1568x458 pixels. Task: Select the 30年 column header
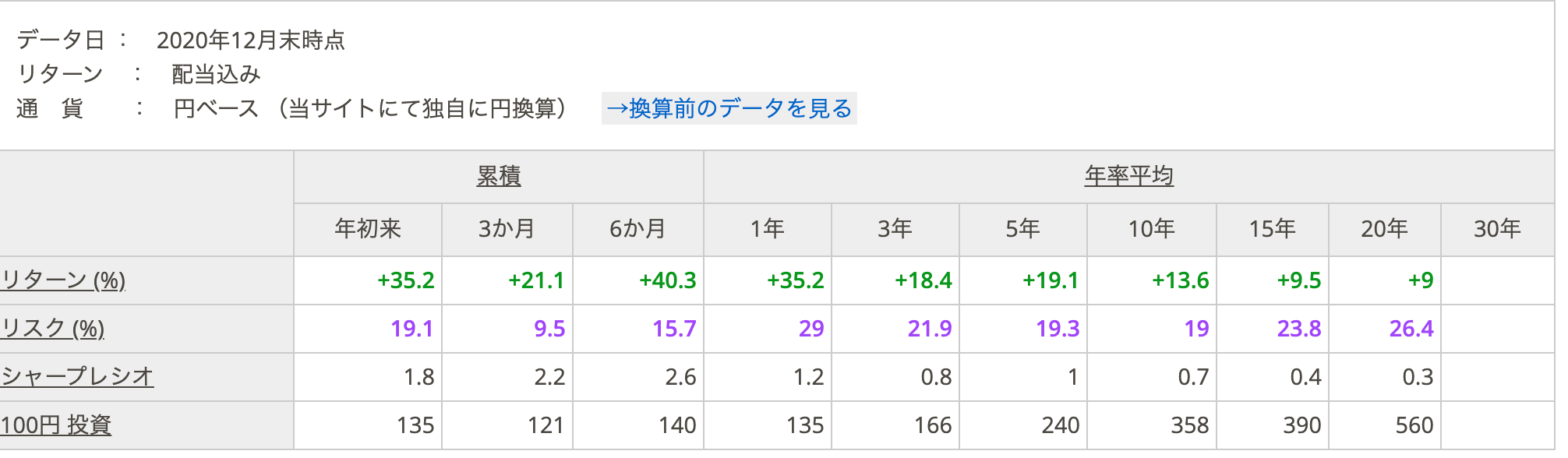pyautogui.click(x=1497, y=229)
